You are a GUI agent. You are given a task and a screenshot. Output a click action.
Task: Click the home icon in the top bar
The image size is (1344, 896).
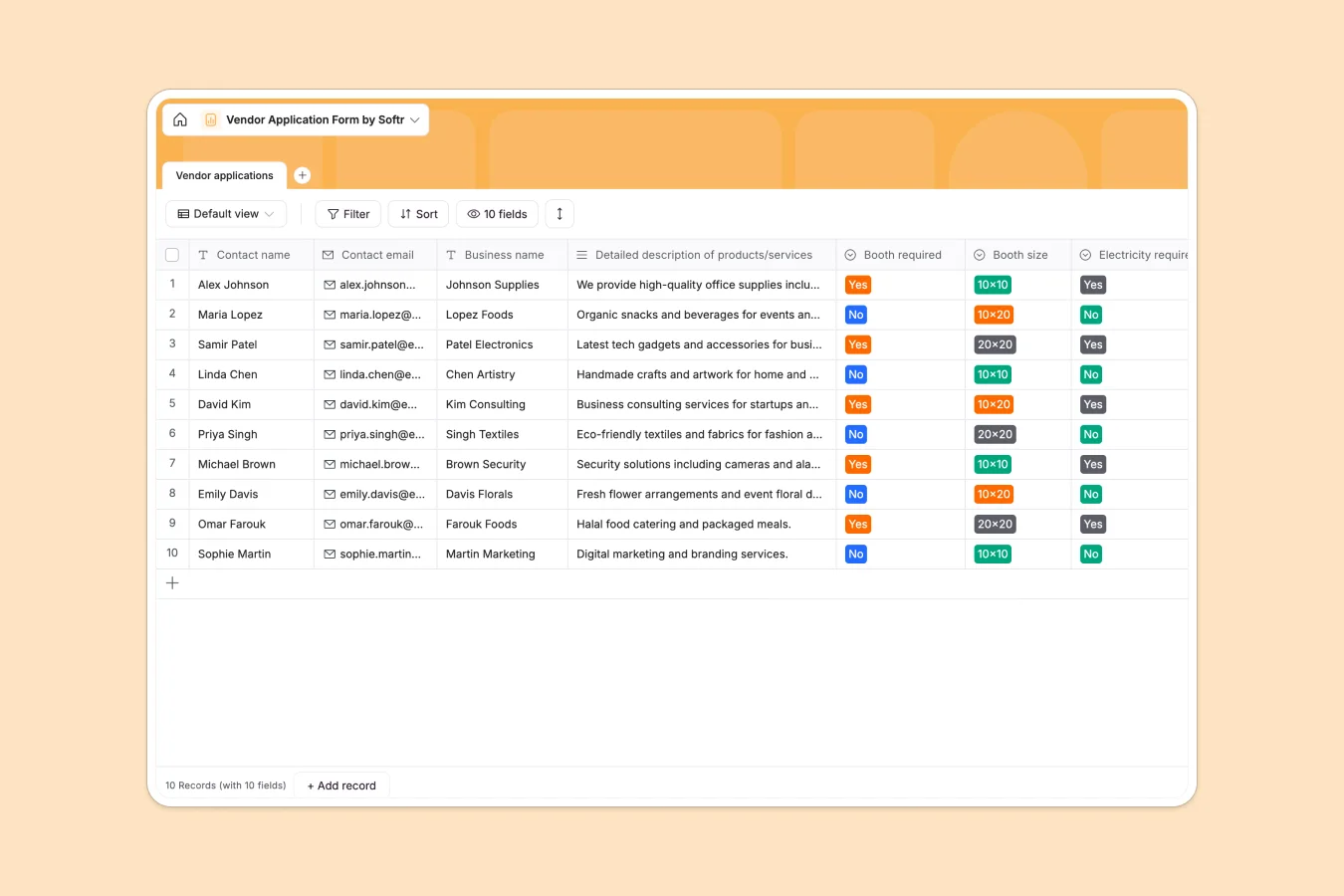pyautogui.click(x=180, y=118)
